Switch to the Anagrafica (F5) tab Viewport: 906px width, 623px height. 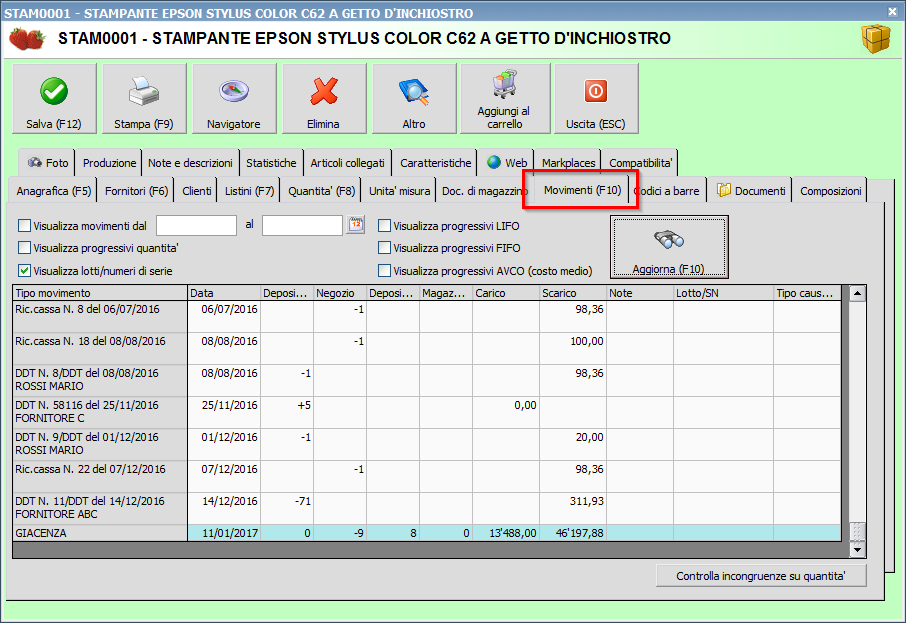54,191
